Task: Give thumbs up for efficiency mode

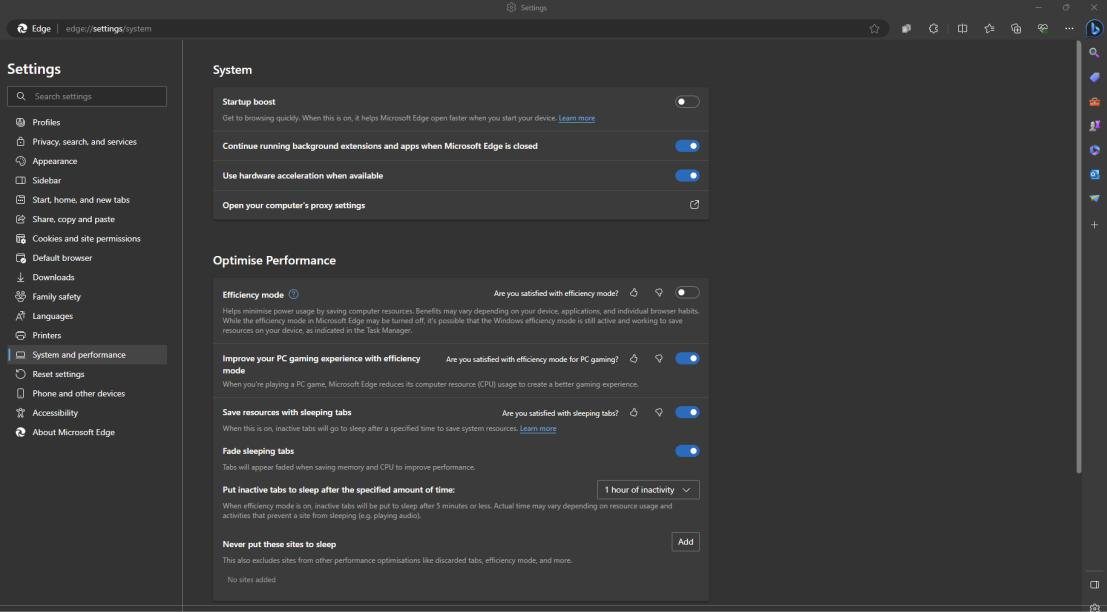Action: coord(633,292)
